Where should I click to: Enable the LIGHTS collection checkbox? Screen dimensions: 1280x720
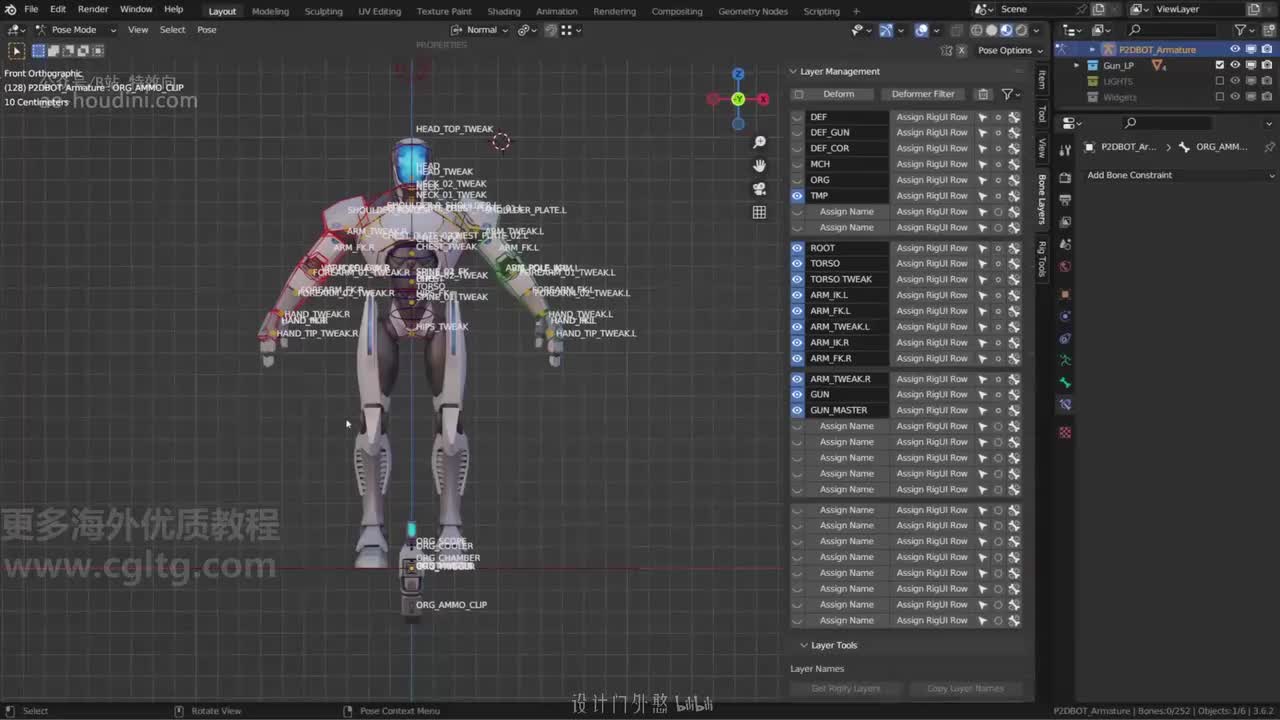(x=1220, y=81)
